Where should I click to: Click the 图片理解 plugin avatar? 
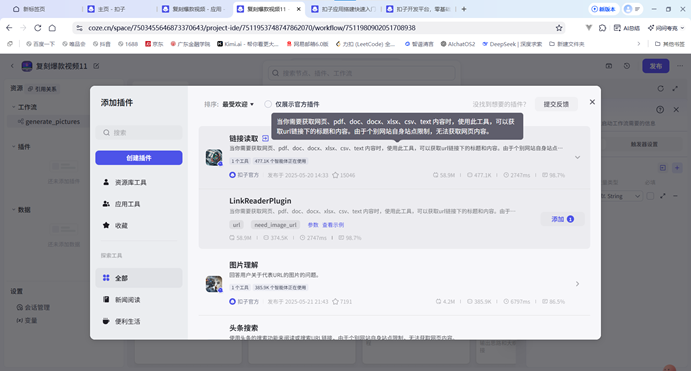pos(214,284)
